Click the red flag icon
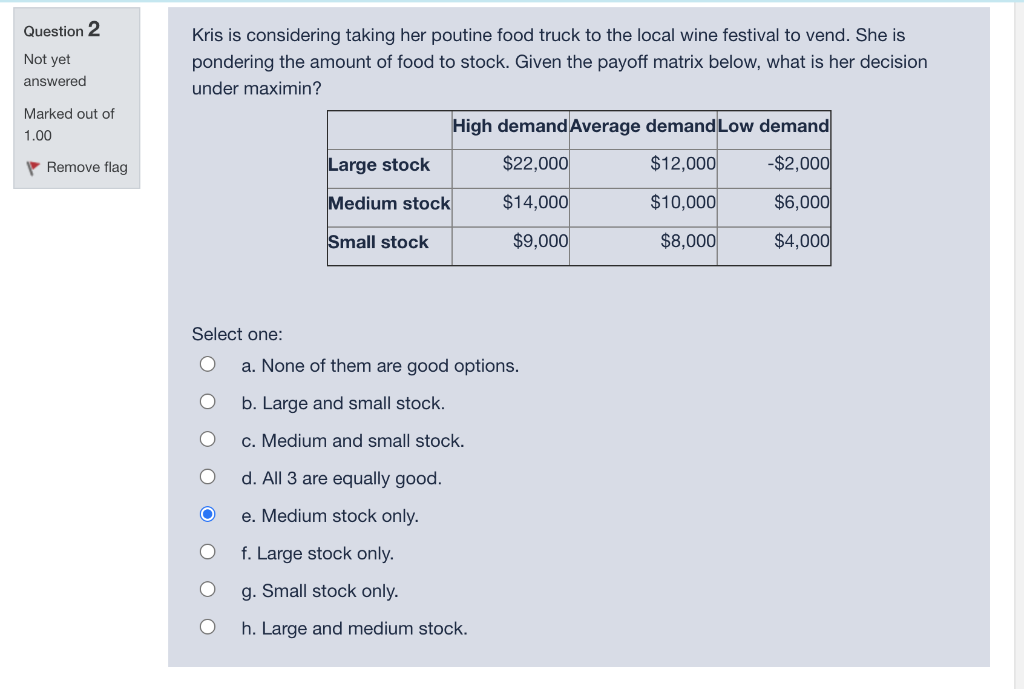The width and height of the screenshot is (1024, 689). (x=34, y=167)
